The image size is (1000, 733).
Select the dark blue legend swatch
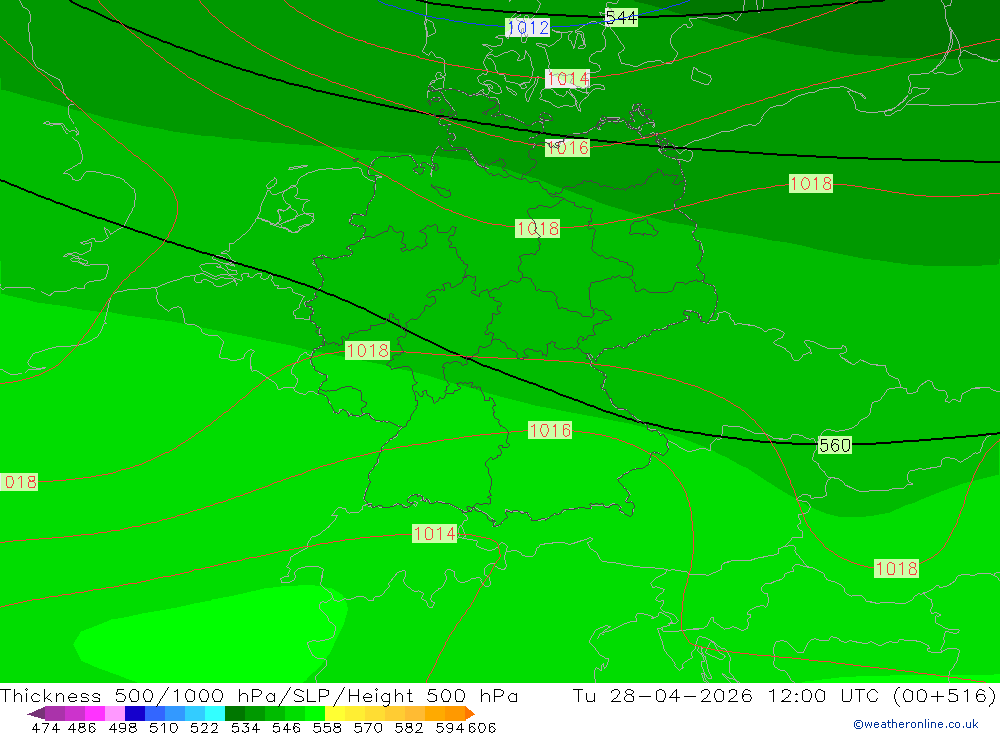click(135, 713)
